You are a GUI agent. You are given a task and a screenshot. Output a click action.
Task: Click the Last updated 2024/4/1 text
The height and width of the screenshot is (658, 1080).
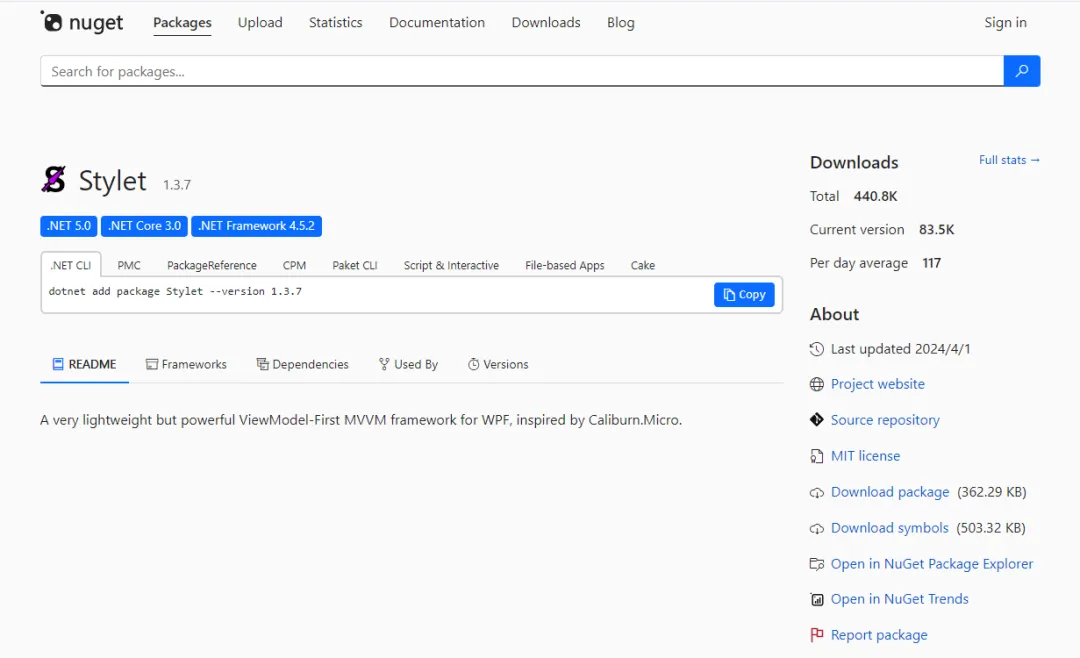point(900,349)
